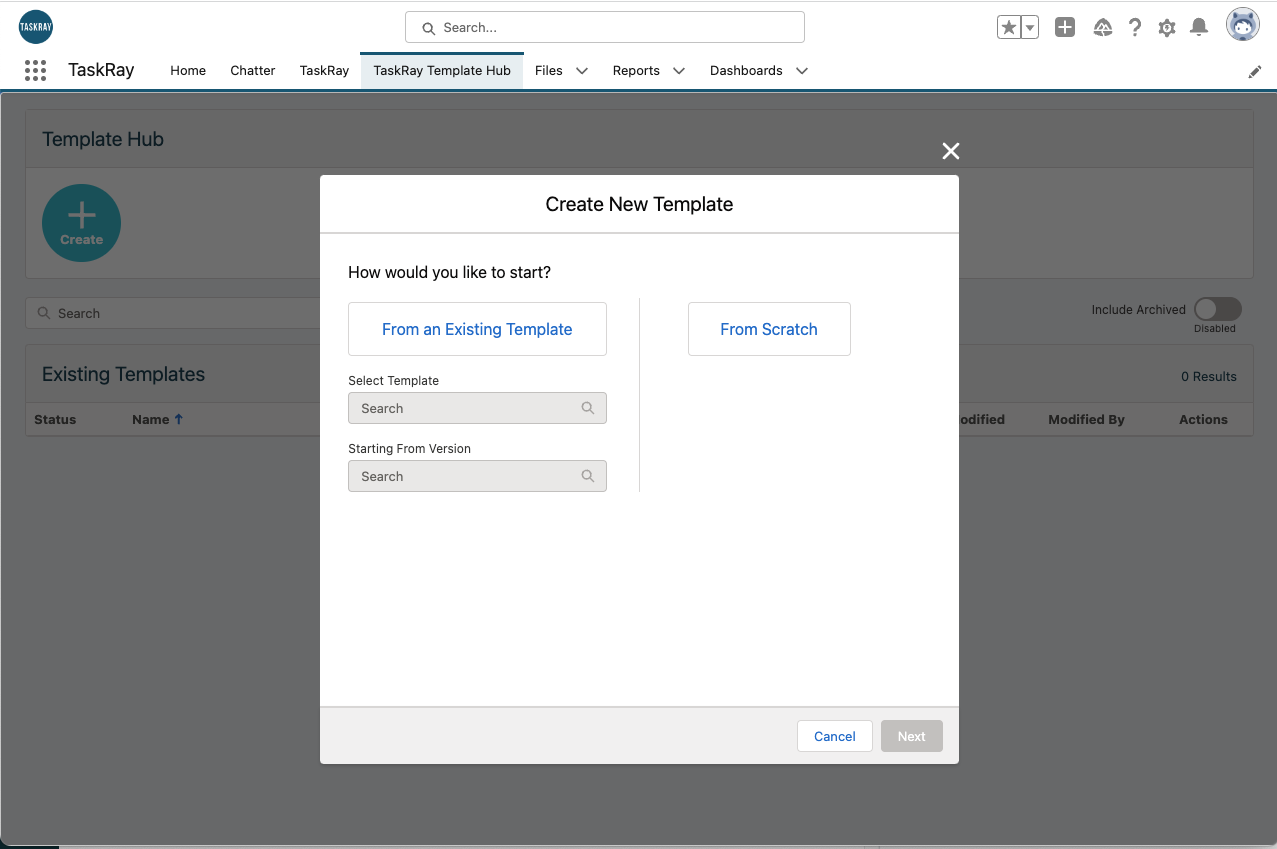The width and height of the screenshot is (1277, 849).
Task: Click magnifier icon in global search box
Action: (x=429, y=28)
